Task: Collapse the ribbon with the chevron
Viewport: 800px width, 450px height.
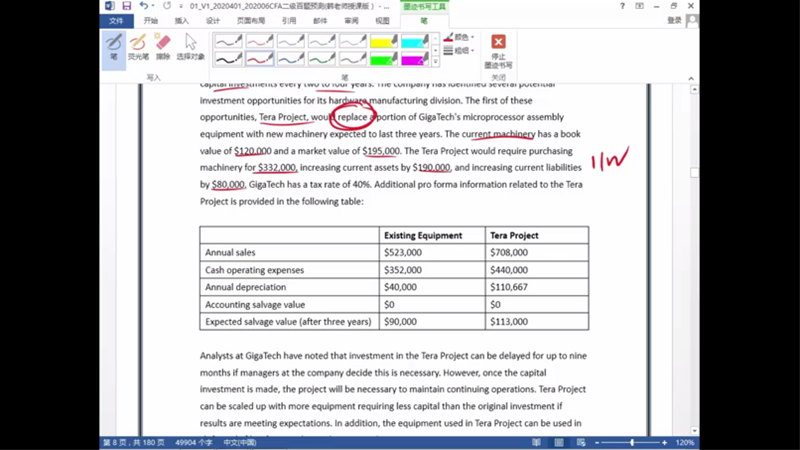Action: (691, 79)
